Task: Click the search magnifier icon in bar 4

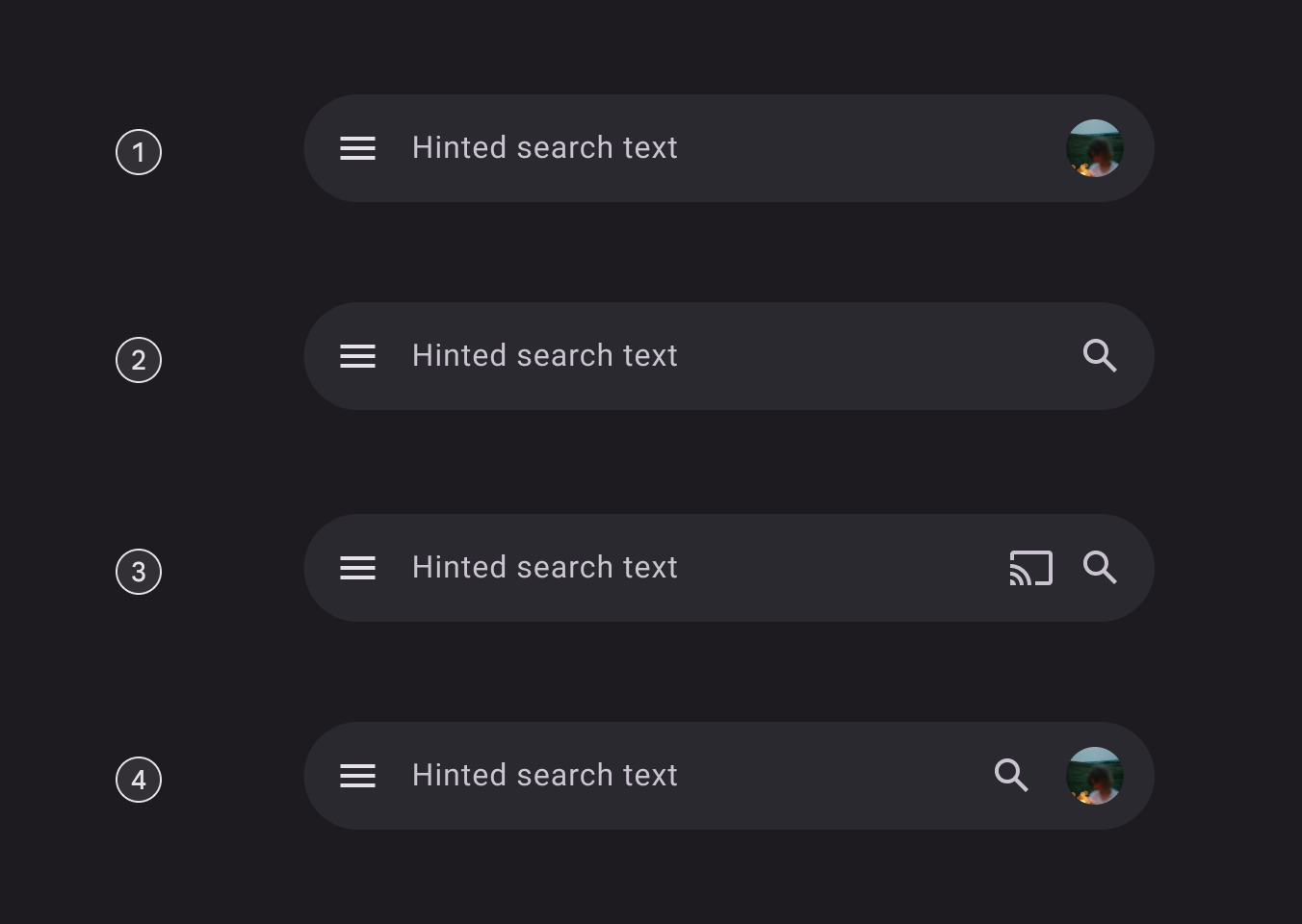Action: point(1011,775)
